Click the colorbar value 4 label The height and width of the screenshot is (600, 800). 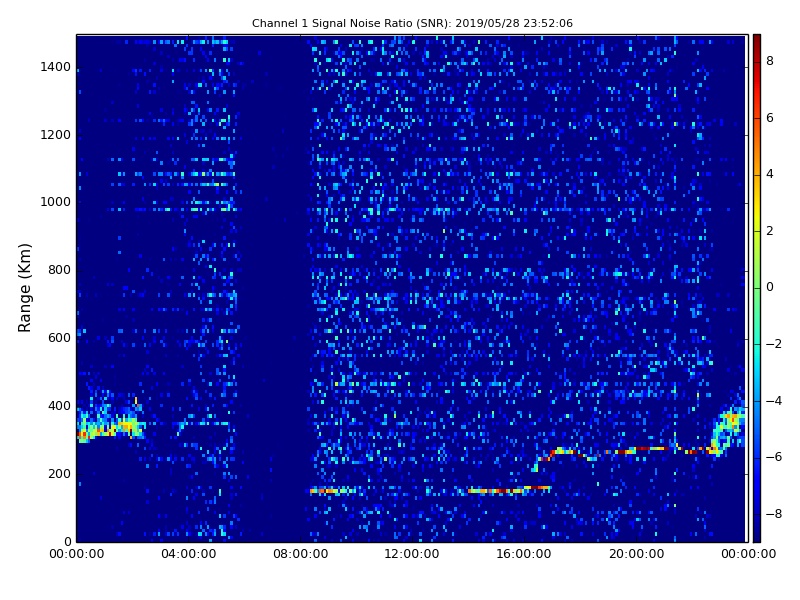tap(770, 174)
